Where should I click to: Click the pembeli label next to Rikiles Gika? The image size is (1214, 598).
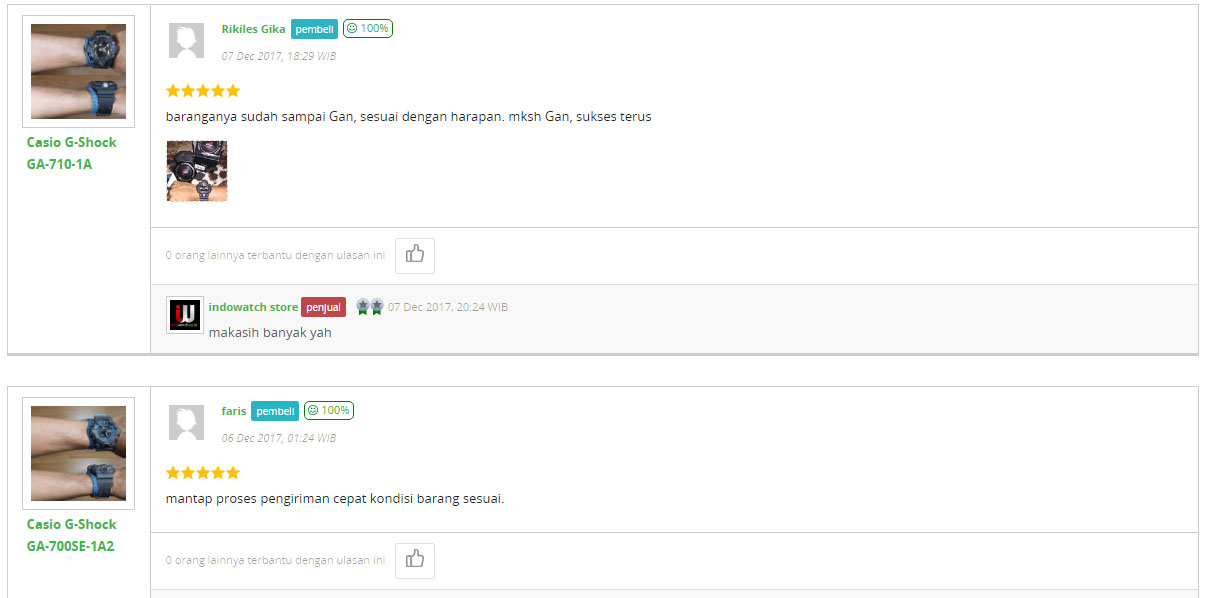pyautogui.click(x=314, y=29)
